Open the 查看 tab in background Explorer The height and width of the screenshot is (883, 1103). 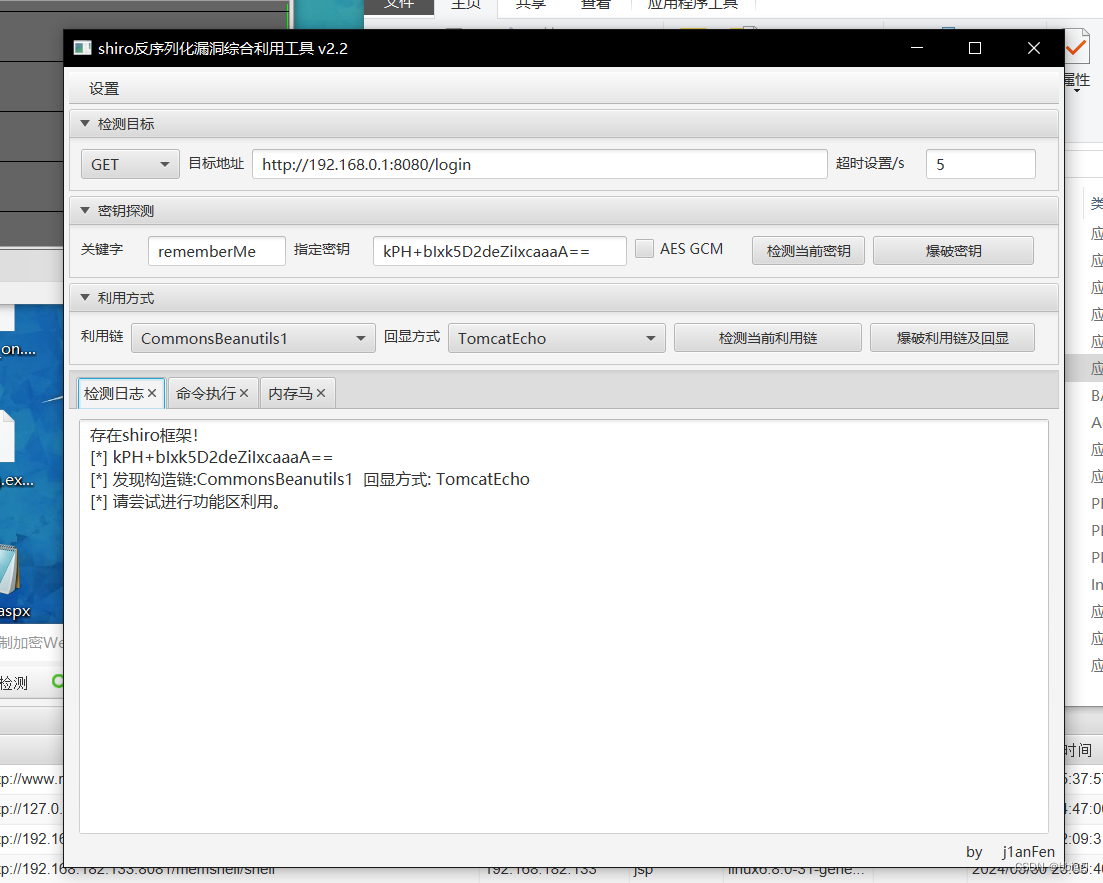pos(595,4)
